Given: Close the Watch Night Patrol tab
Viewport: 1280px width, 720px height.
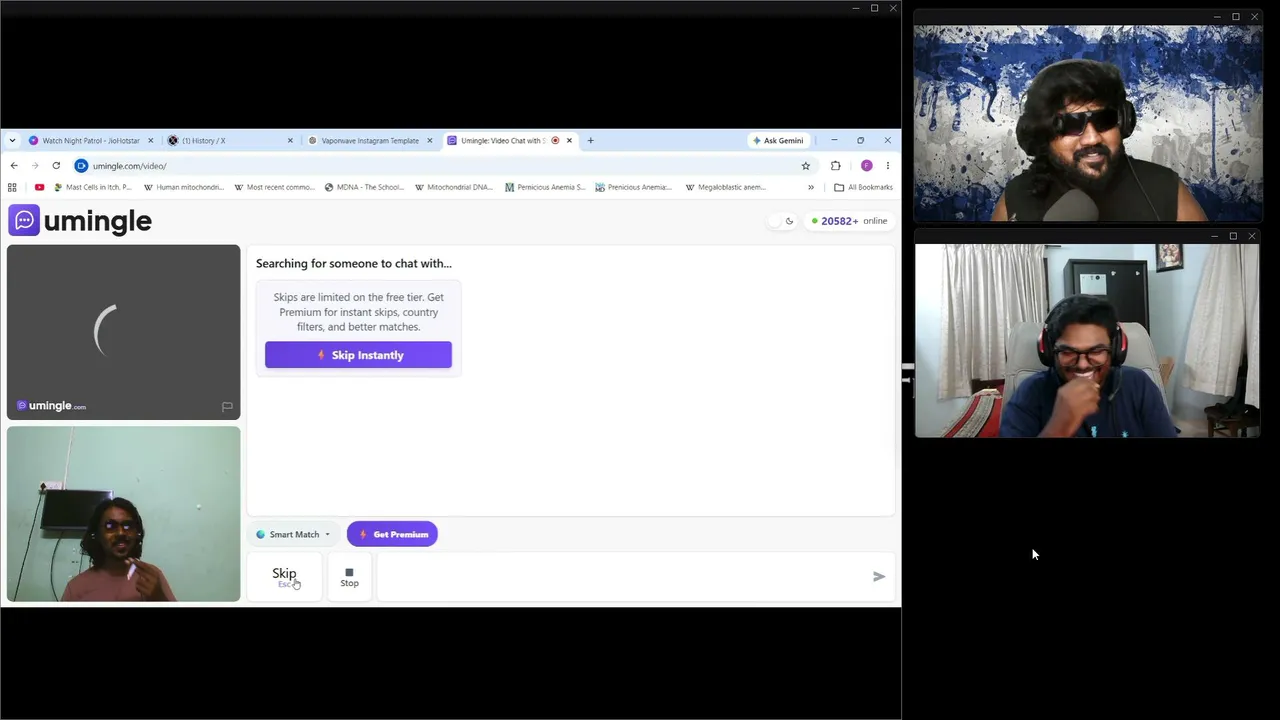Looking at the screenshot, I should click(x=151, y=141).
